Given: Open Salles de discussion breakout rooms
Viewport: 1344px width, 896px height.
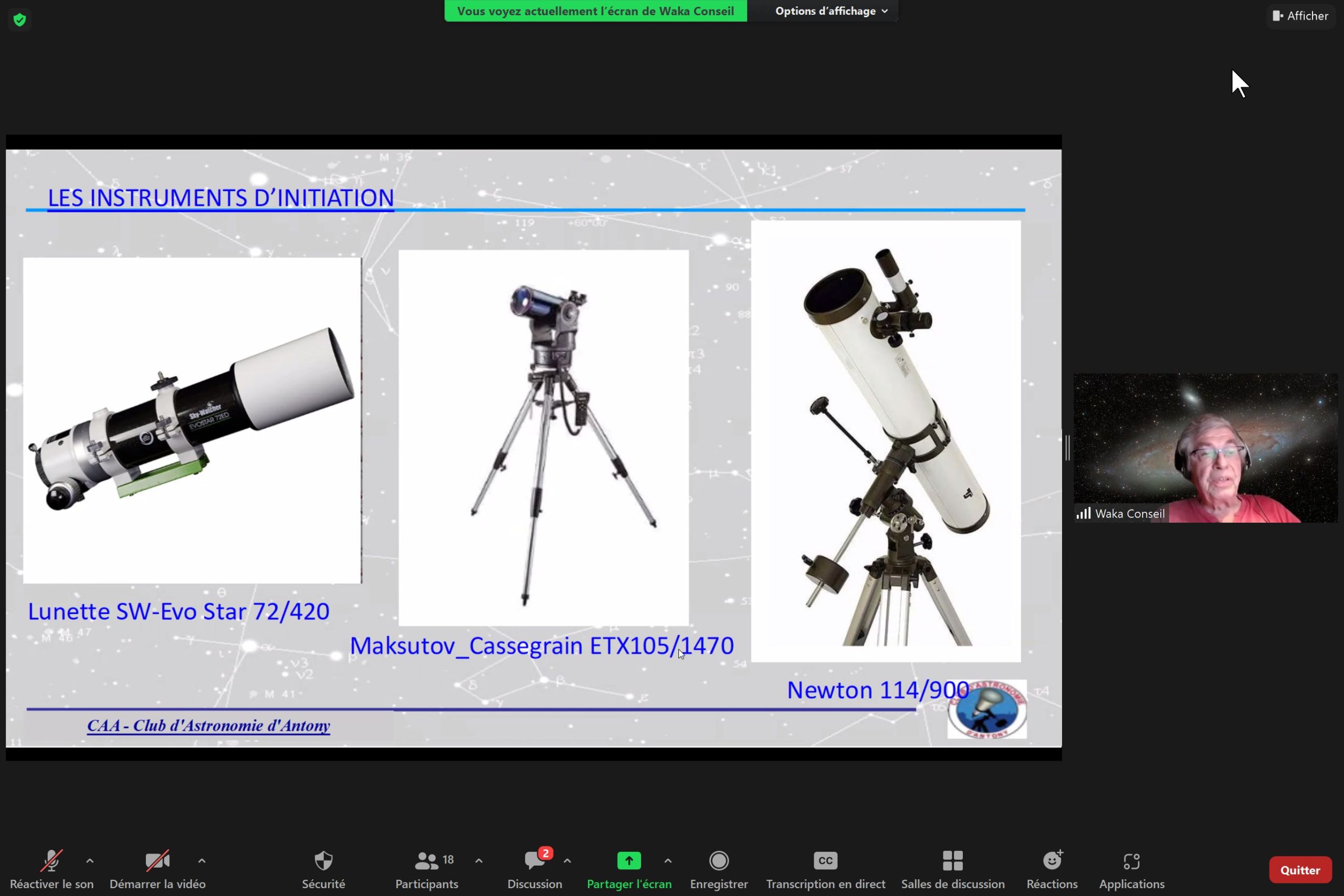Looking at the screenshot, I should tap(952, 869).
